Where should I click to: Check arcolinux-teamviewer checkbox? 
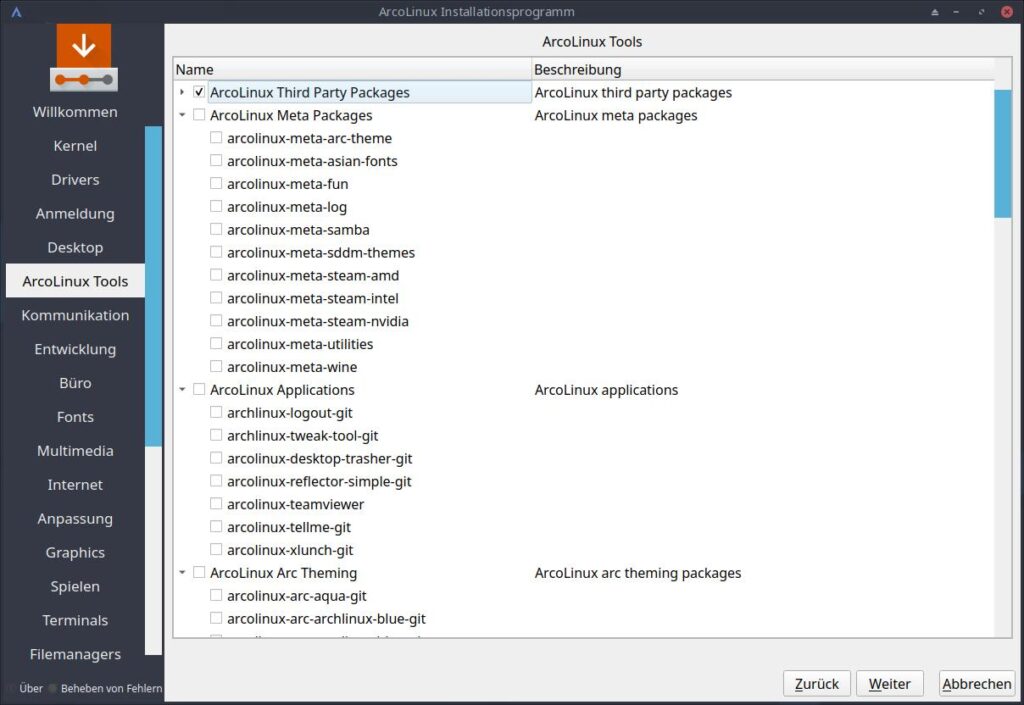(x=216, y=503)
